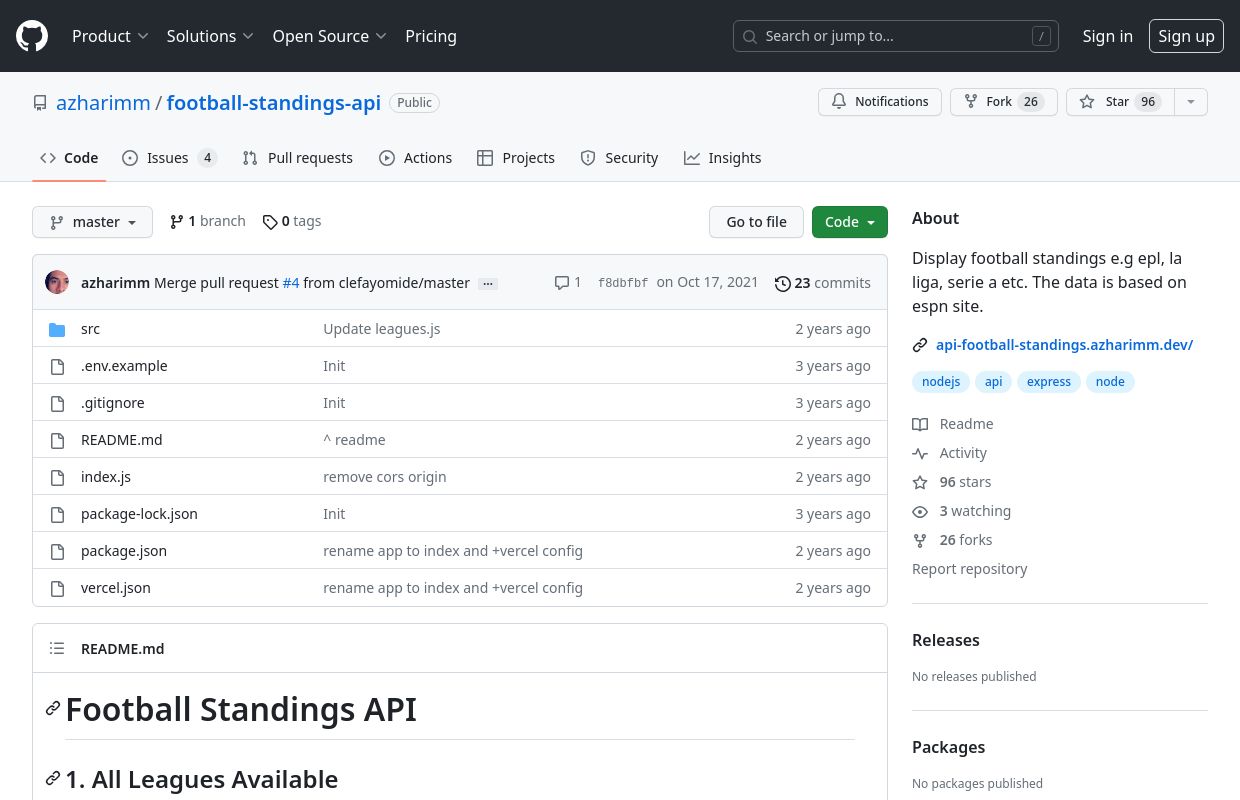Click Sign in link

tap(1107, 36)
